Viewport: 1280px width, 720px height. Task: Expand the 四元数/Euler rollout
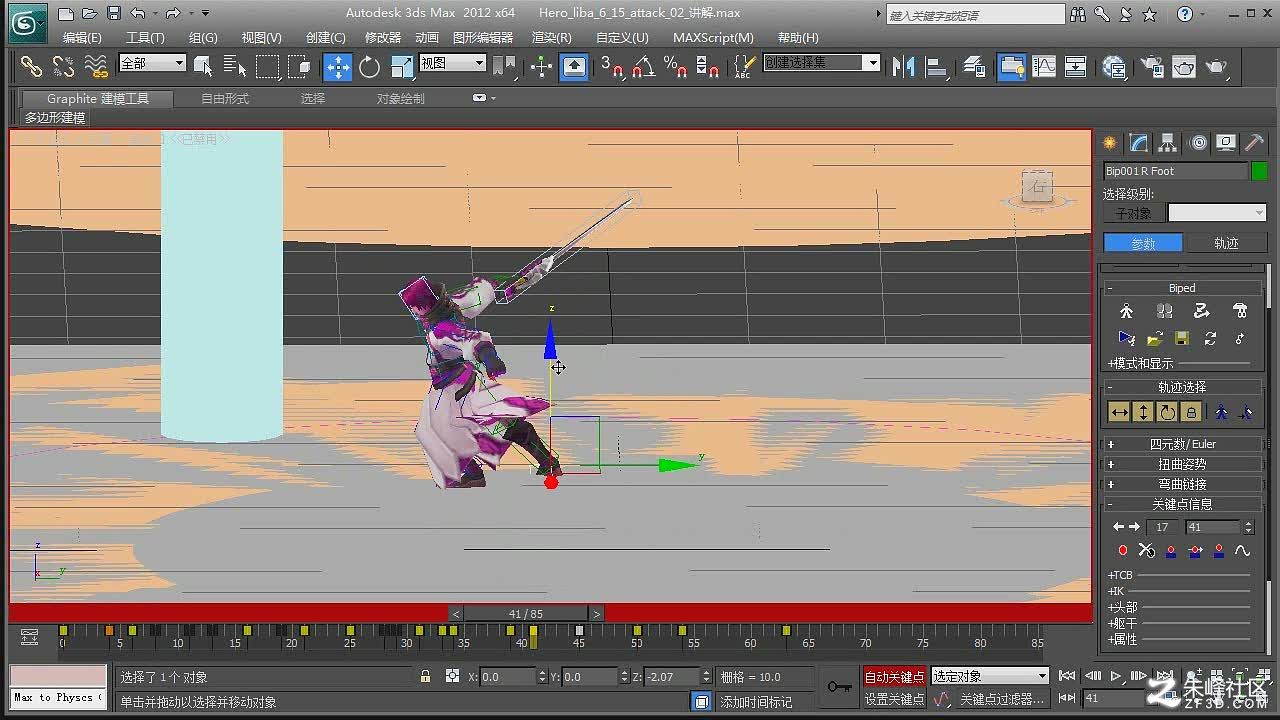(1182, 444)
